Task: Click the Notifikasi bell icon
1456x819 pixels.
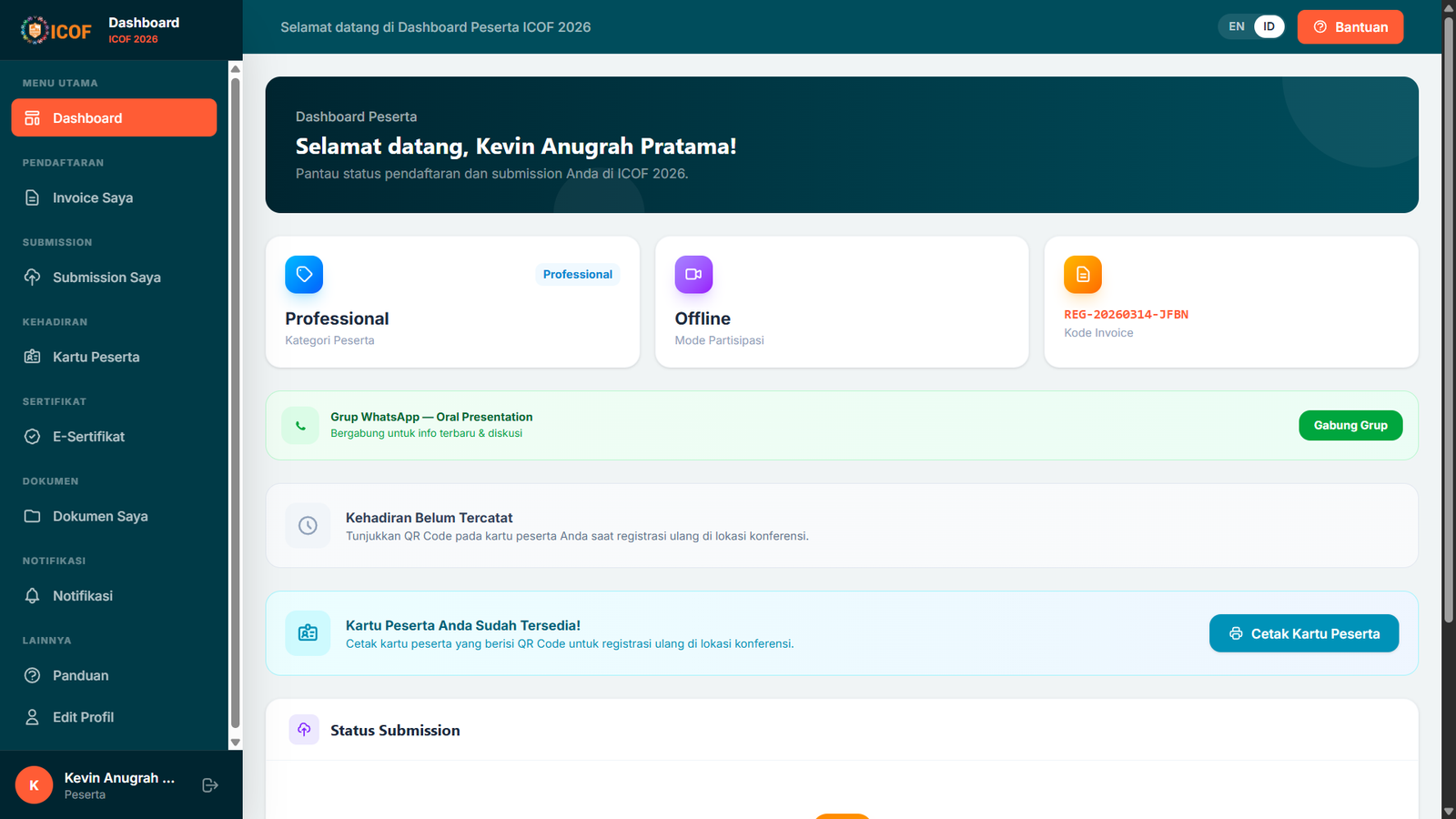Action: pyautogui.click(x=33, y=595)
